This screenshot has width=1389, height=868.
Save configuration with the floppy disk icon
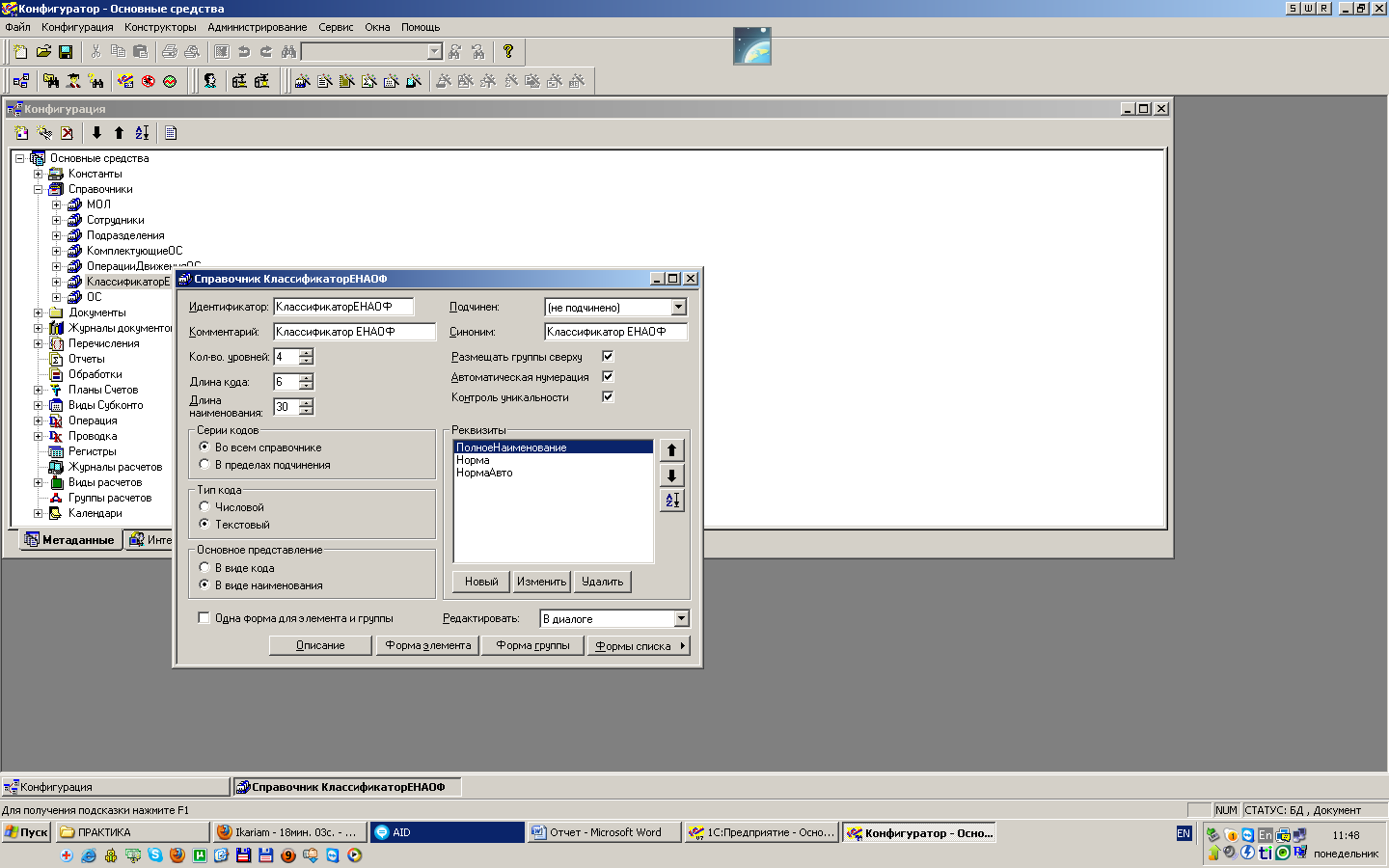(x=66, y=51)
